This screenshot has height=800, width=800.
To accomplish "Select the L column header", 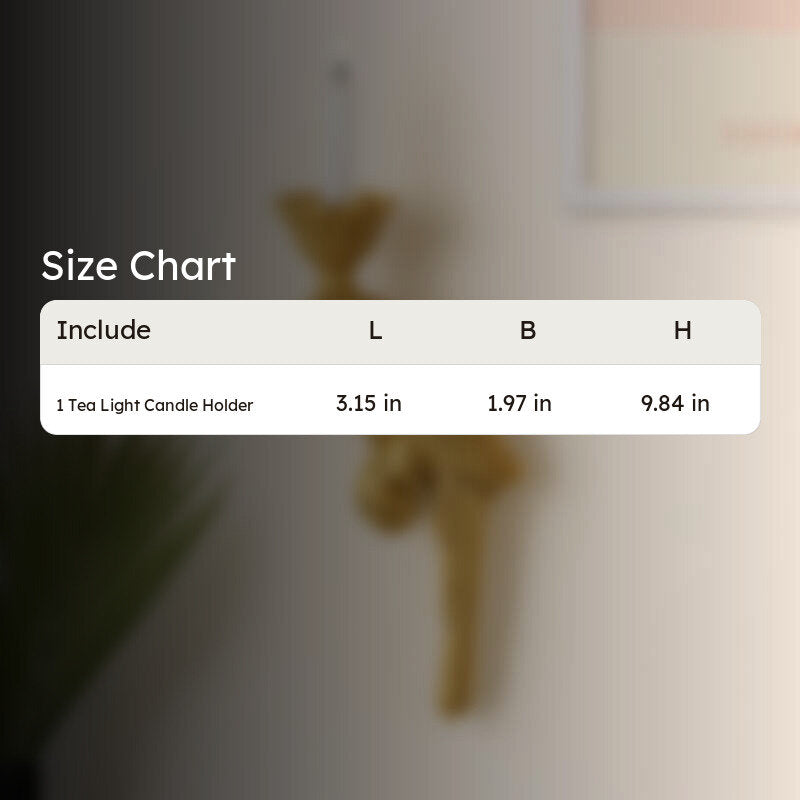I will coord(375,330).
